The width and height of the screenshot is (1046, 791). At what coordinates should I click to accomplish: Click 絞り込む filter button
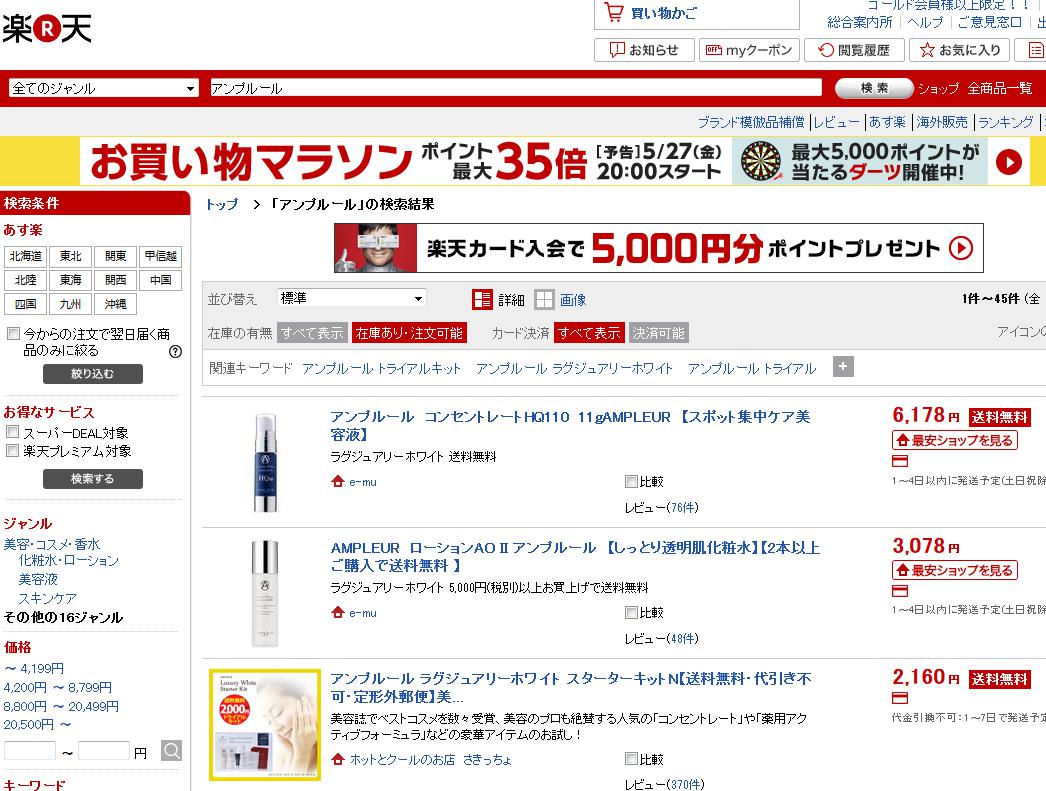click(x=93, y=374)
